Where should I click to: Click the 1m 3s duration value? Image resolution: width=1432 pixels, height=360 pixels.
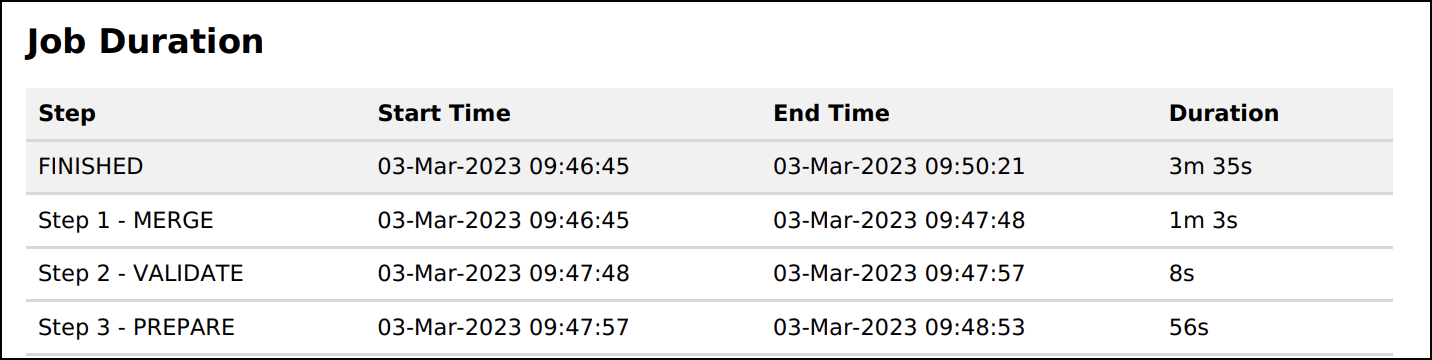(x=1203, y=221)
